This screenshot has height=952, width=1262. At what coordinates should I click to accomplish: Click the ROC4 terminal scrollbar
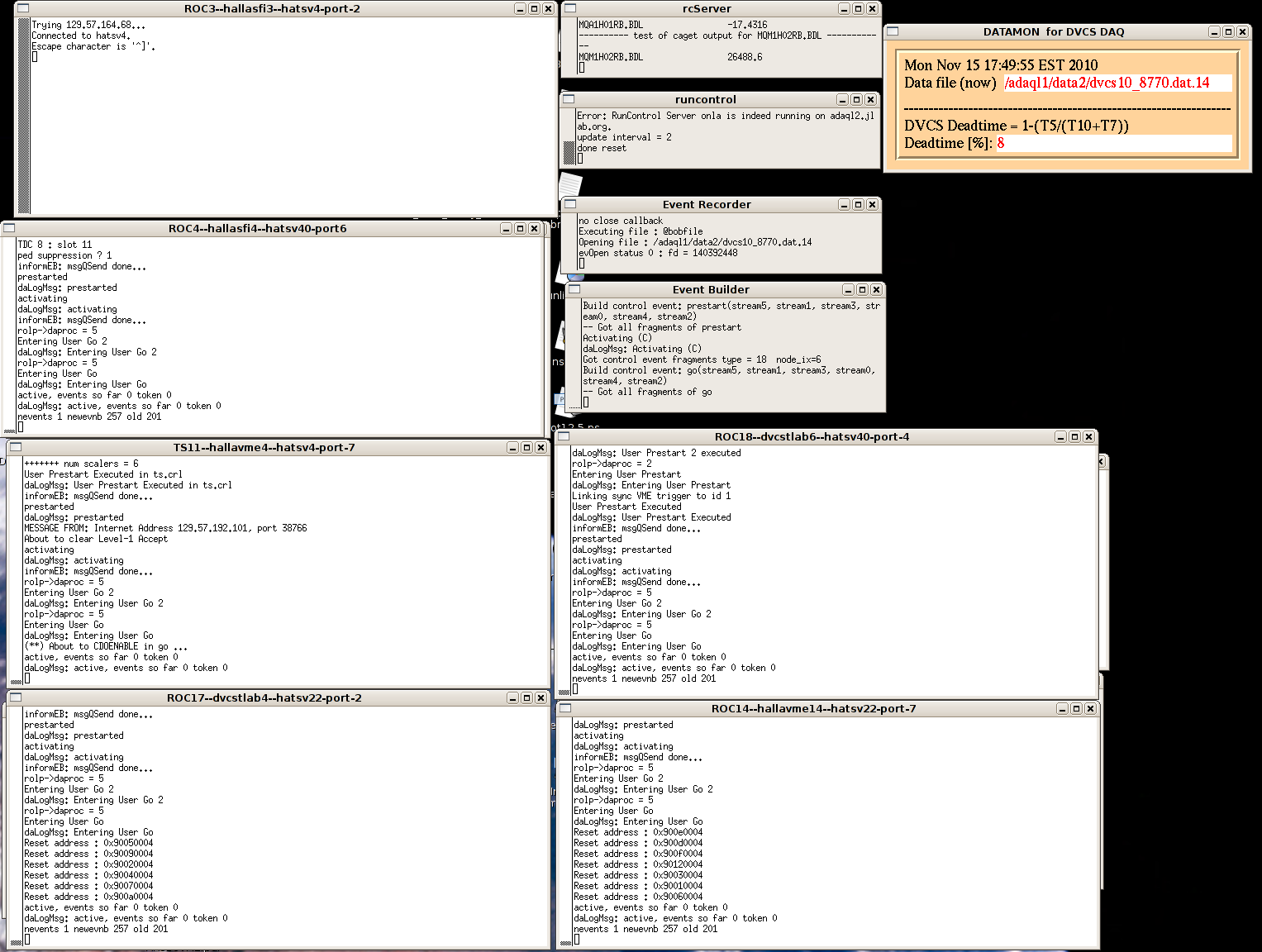[10, 336]
